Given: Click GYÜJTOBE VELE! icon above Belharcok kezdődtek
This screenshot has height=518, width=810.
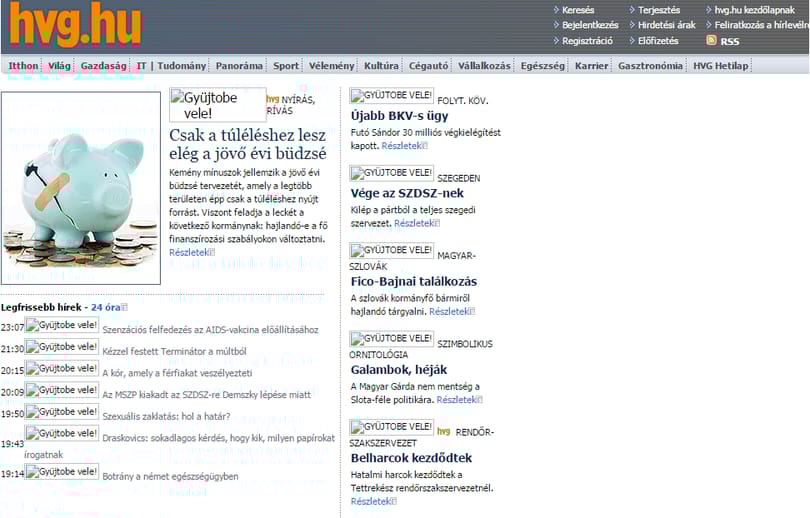Looking at the screenshot, I should coord(392,428).
